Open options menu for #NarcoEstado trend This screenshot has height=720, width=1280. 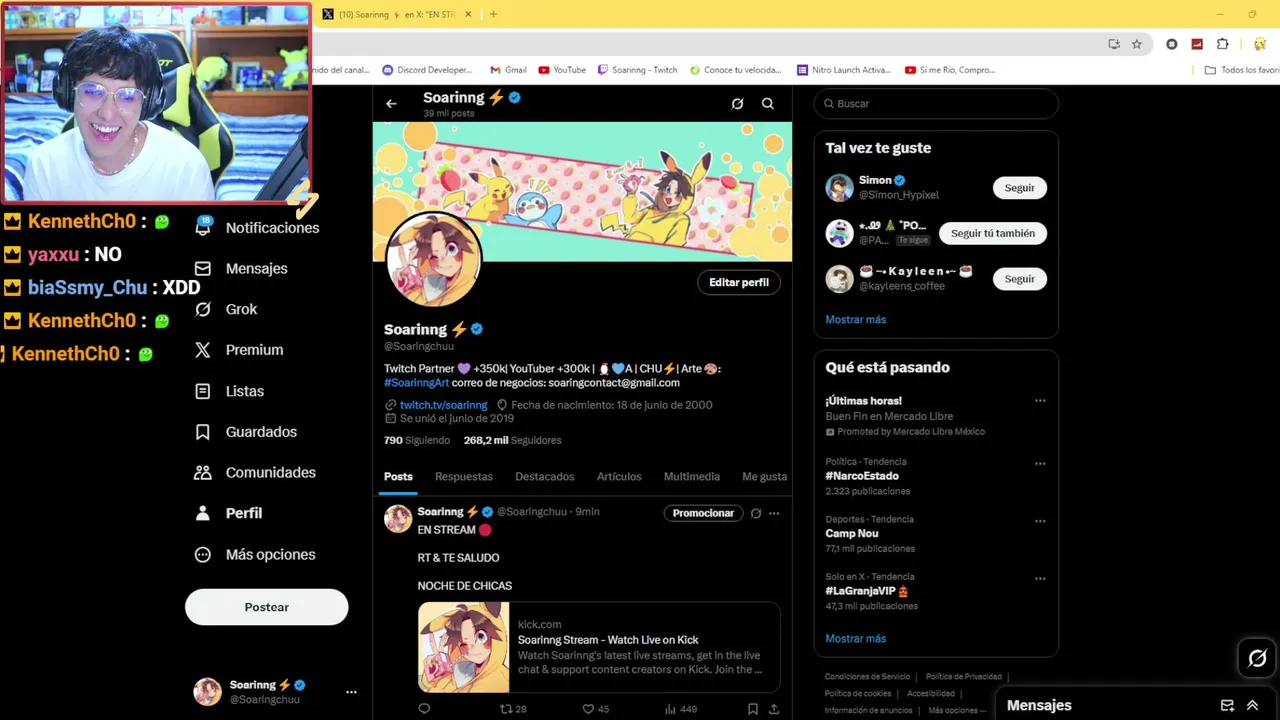pos(1040,463)
